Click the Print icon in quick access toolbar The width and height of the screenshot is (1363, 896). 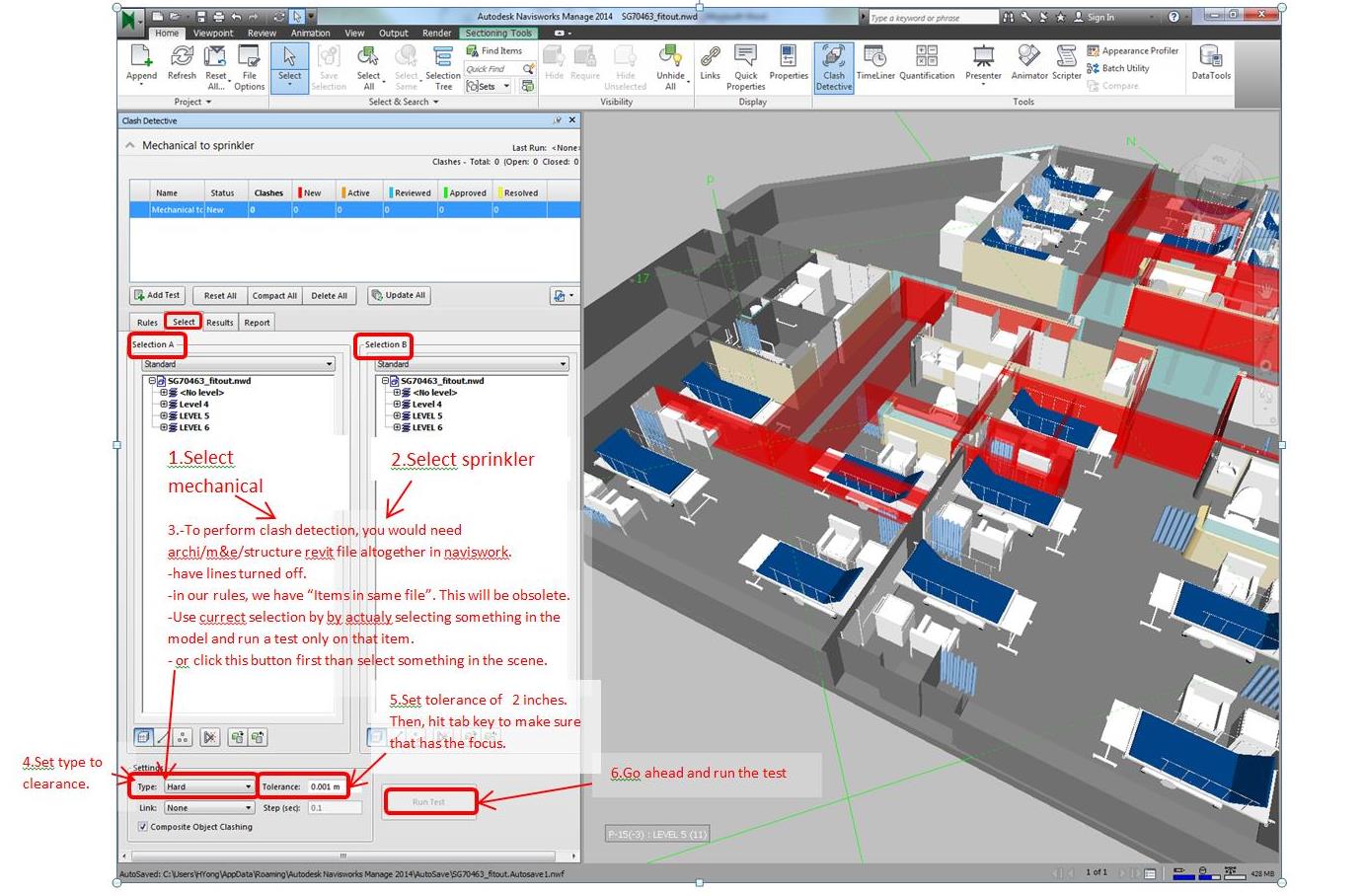click(x=218, y=17)
